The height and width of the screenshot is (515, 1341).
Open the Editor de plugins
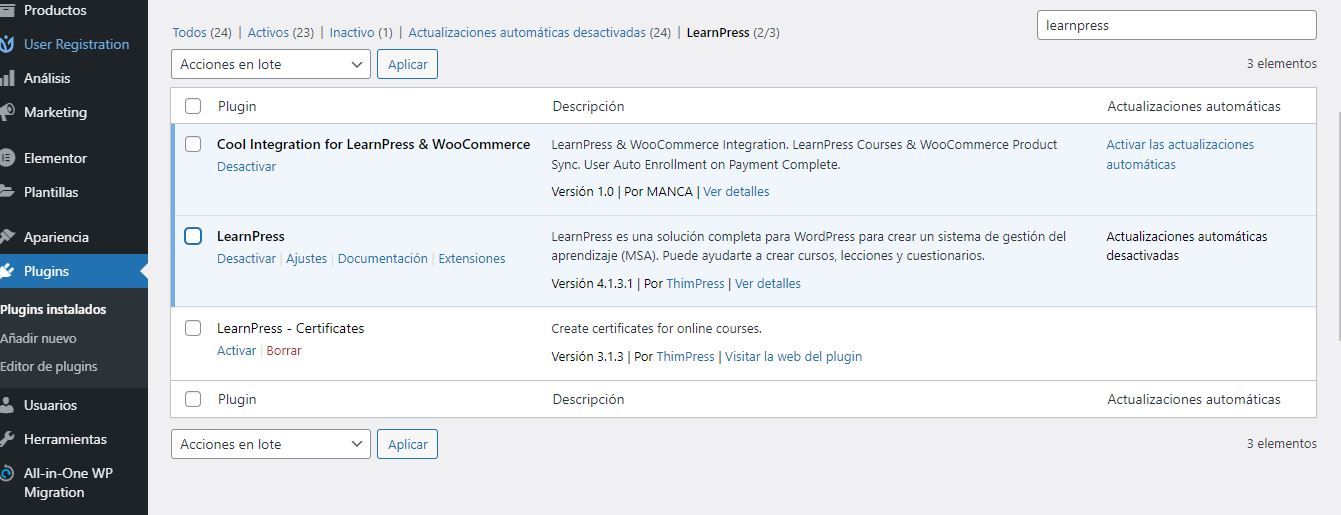49,366
